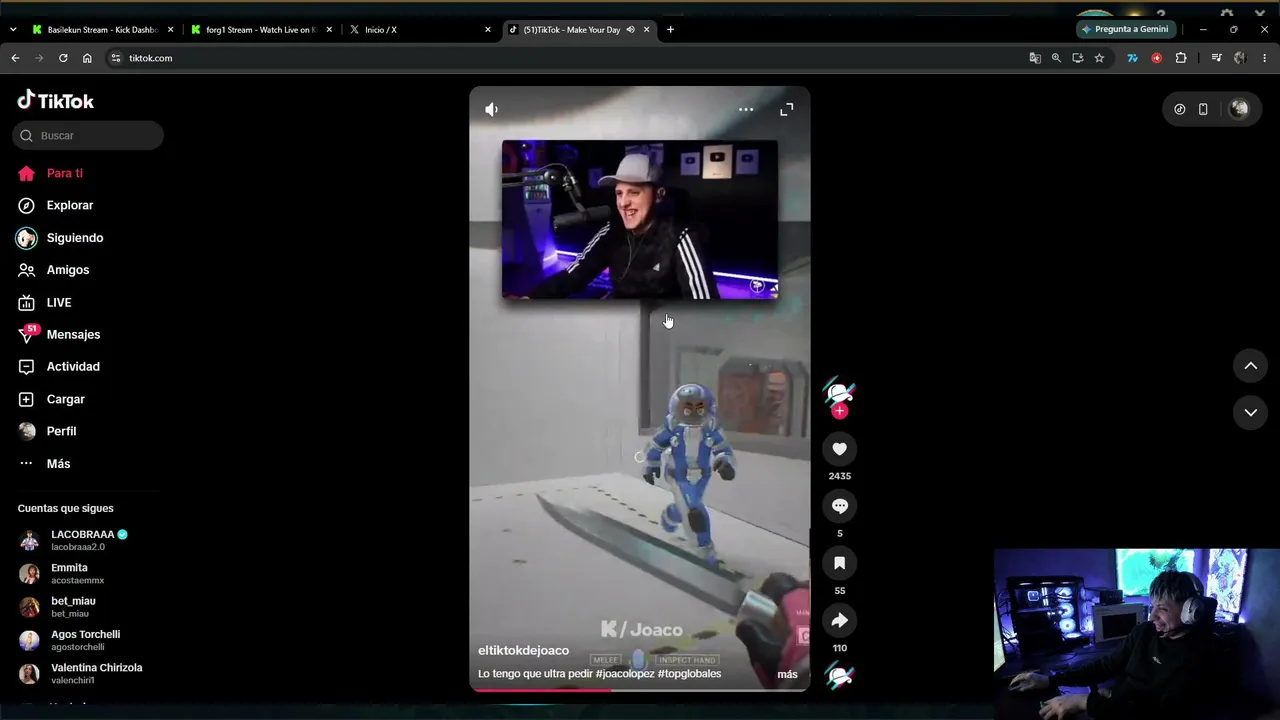Open eltiktokdejoaco creator profile from caption

523,650
